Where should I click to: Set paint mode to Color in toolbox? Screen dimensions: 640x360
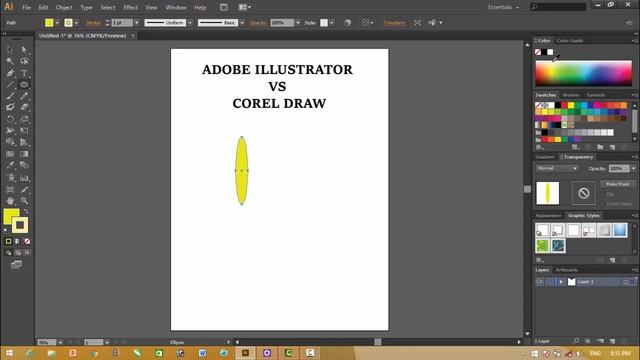(x=8, y=241)
